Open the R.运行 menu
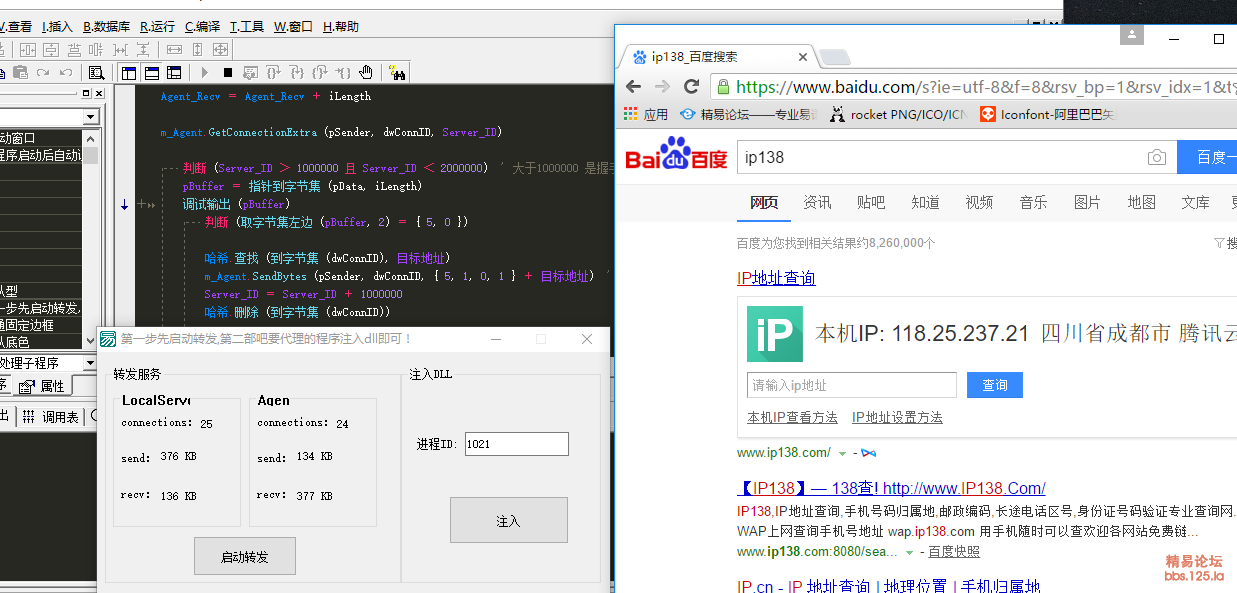Image resolution: width=1237 pixels, height=593 pixels. click(157, 27)
